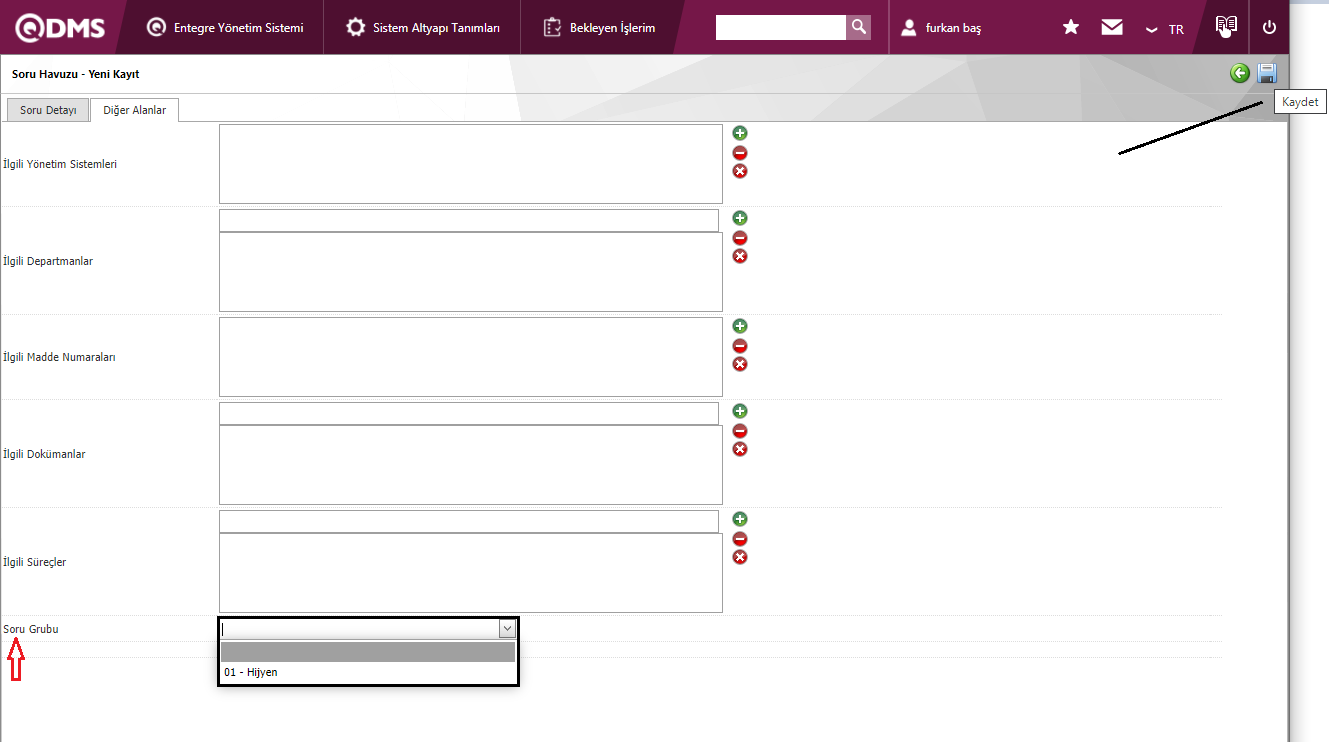Viewport: 1329px width, 742px height.
Task: Click the "İlgili Süreçler" label
Action: click(35, 562)
